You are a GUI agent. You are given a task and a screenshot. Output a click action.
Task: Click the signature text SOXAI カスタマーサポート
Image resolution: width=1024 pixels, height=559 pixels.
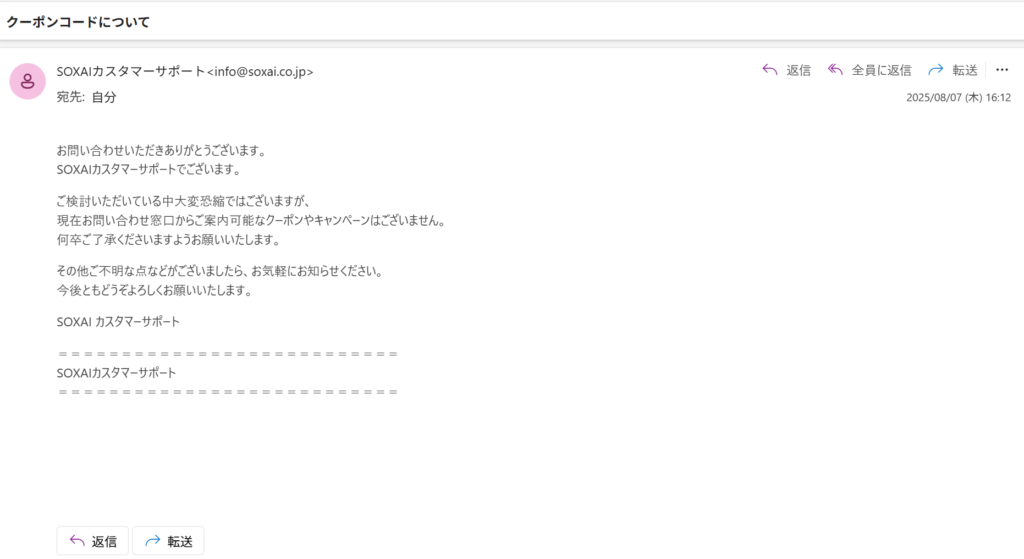[118, 322]
